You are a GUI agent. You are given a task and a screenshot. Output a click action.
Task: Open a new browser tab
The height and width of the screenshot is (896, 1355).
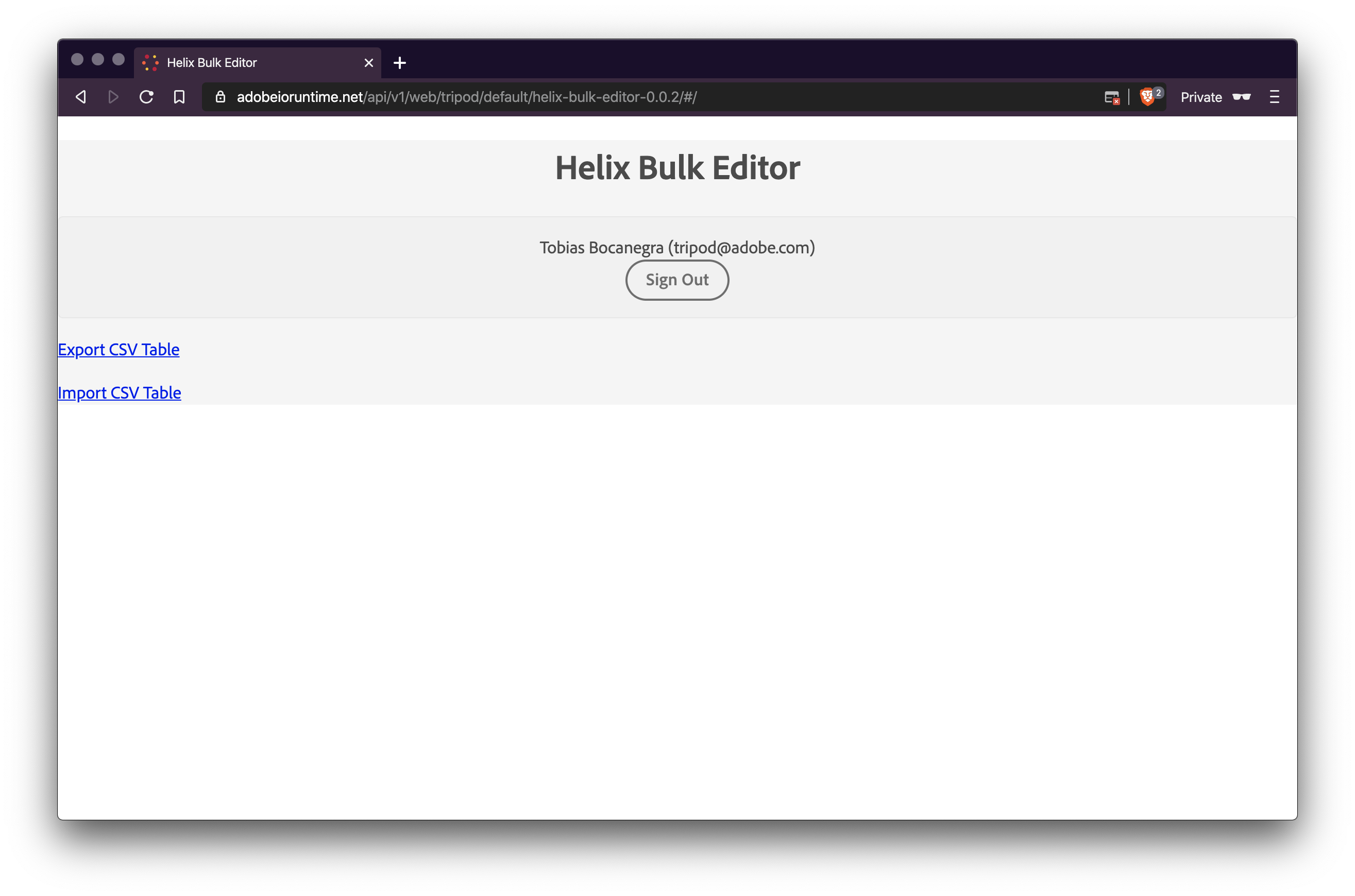point(399,62)
